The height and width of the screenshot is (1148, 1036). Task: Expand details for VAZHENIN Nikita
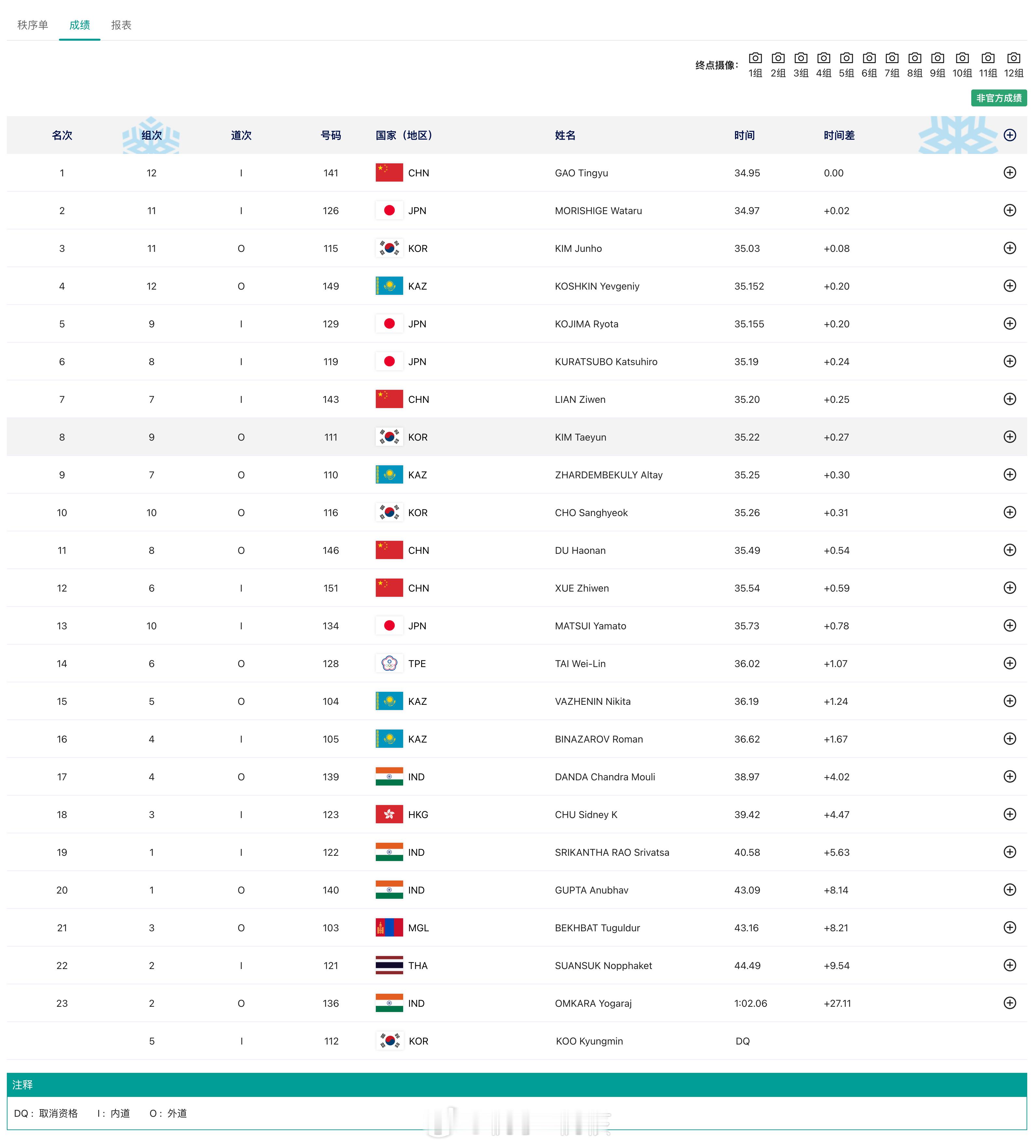pyautogui.click(x=1009, y=701)
